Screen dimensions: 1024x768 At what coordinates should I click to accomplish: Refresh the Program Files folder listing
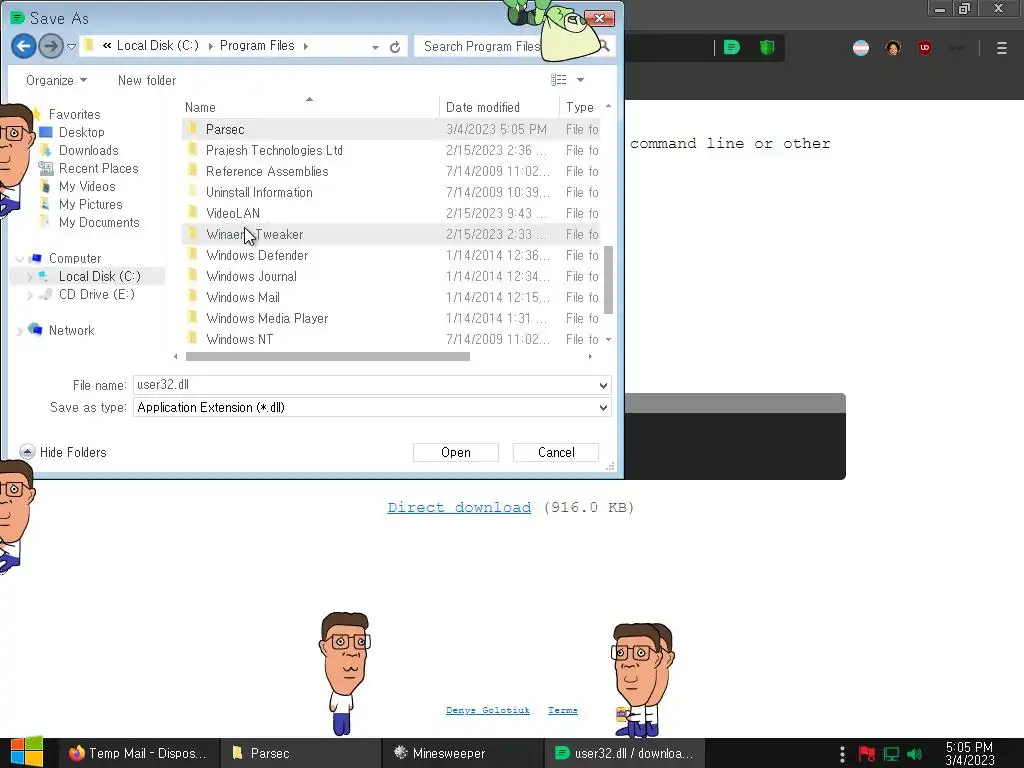tap(394, 47)
